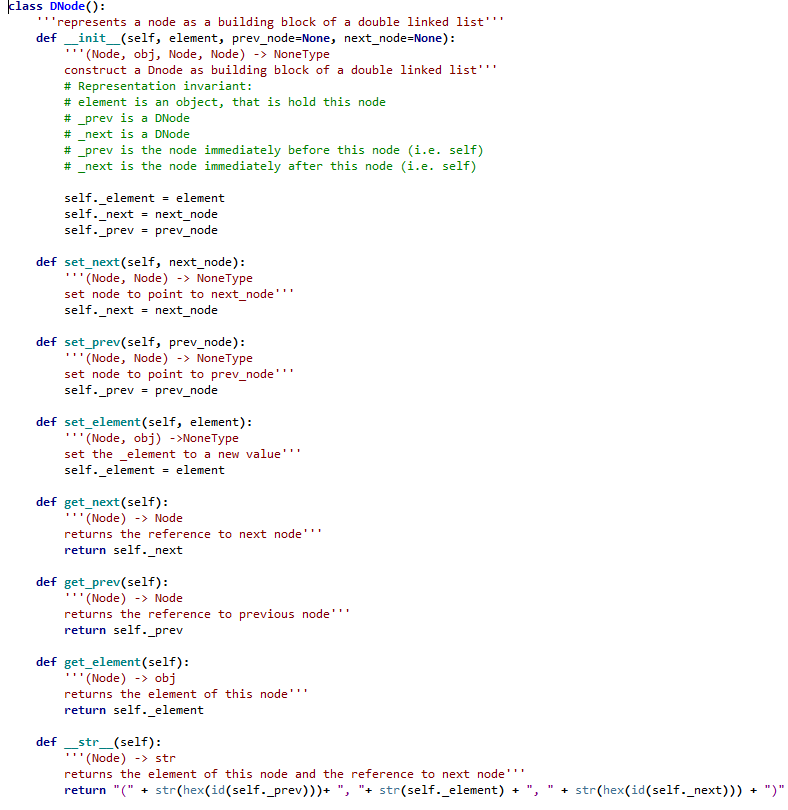Click the '# _prev is a DNode' comment
Viewport: 788px width, 810px height.
click(x=127, y=118)
